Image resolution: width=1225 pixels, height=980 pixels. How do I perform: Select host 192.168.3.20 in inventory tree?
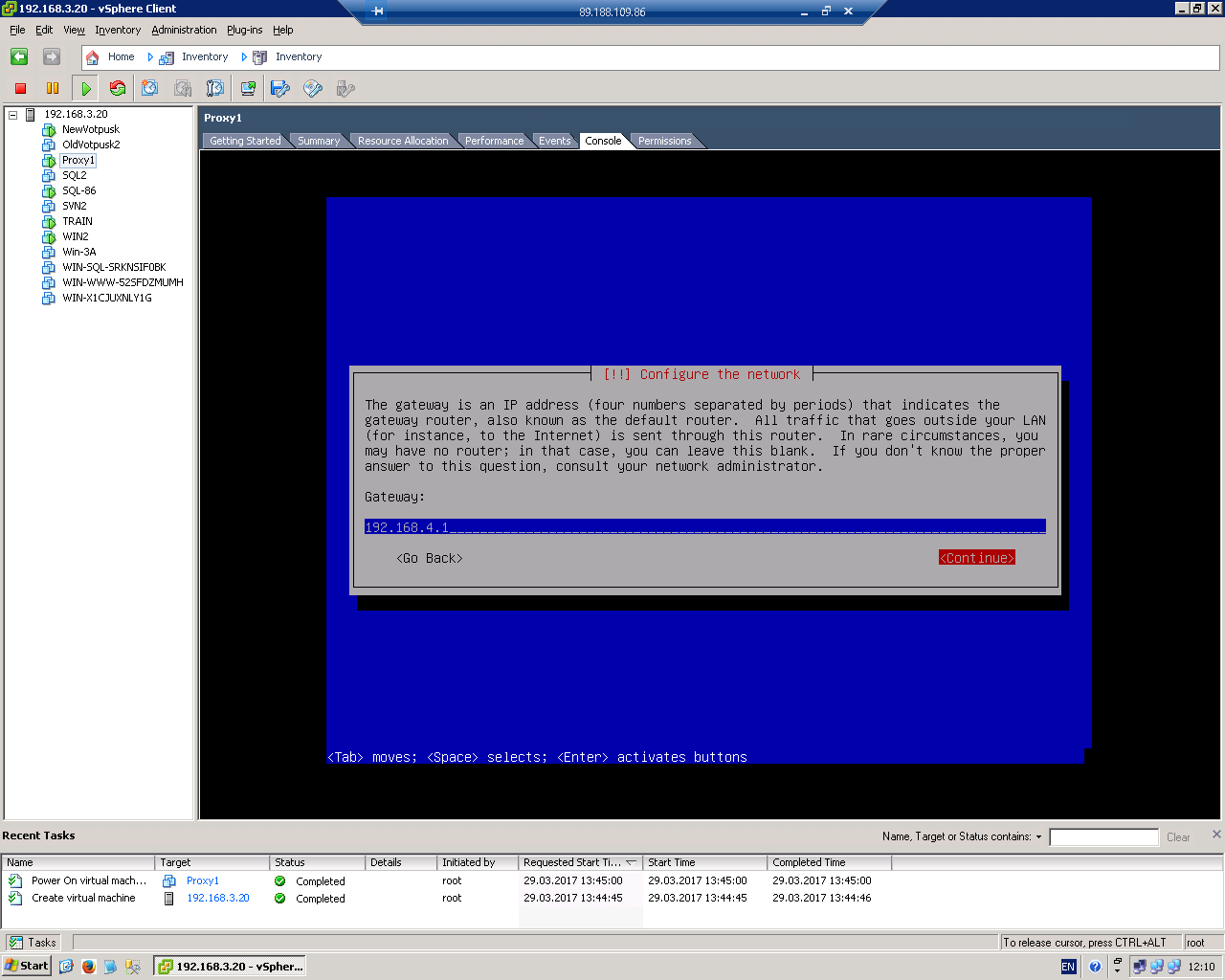tap(76, 114)
